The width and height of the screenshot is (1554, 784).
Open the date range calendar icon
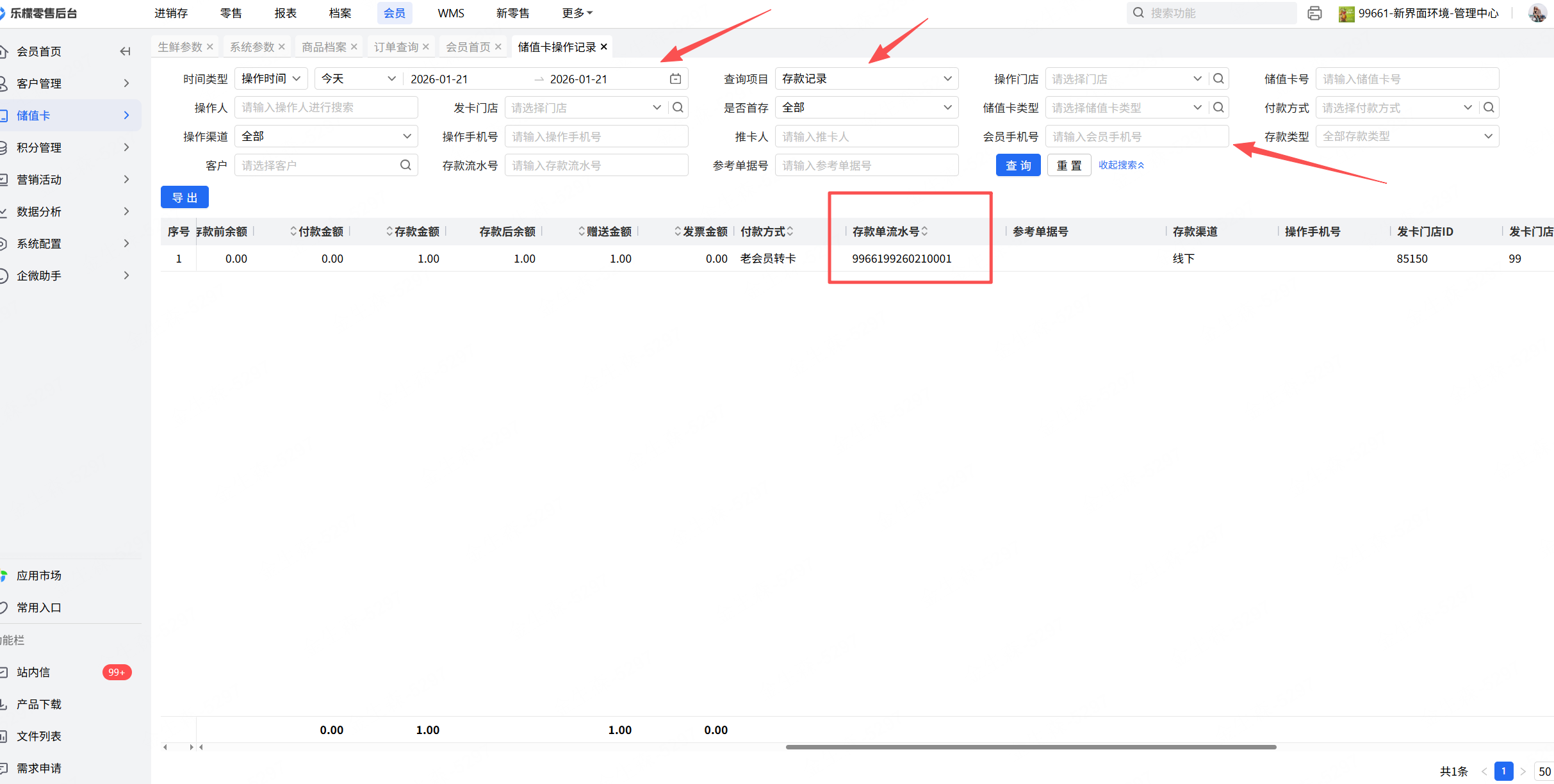point(675,79)
